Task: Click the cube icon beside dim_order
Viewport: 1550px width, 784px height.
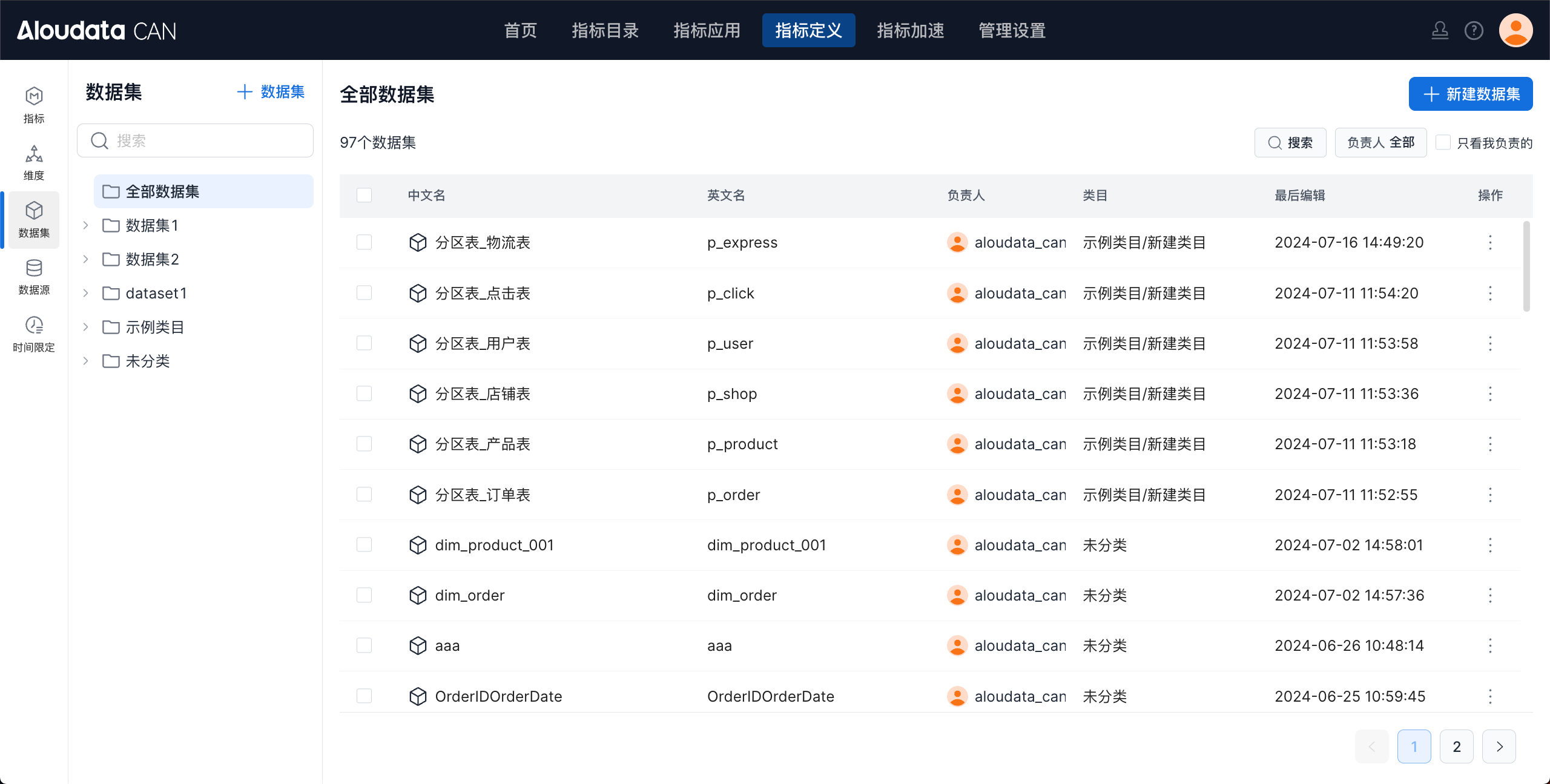Action: 418,596
